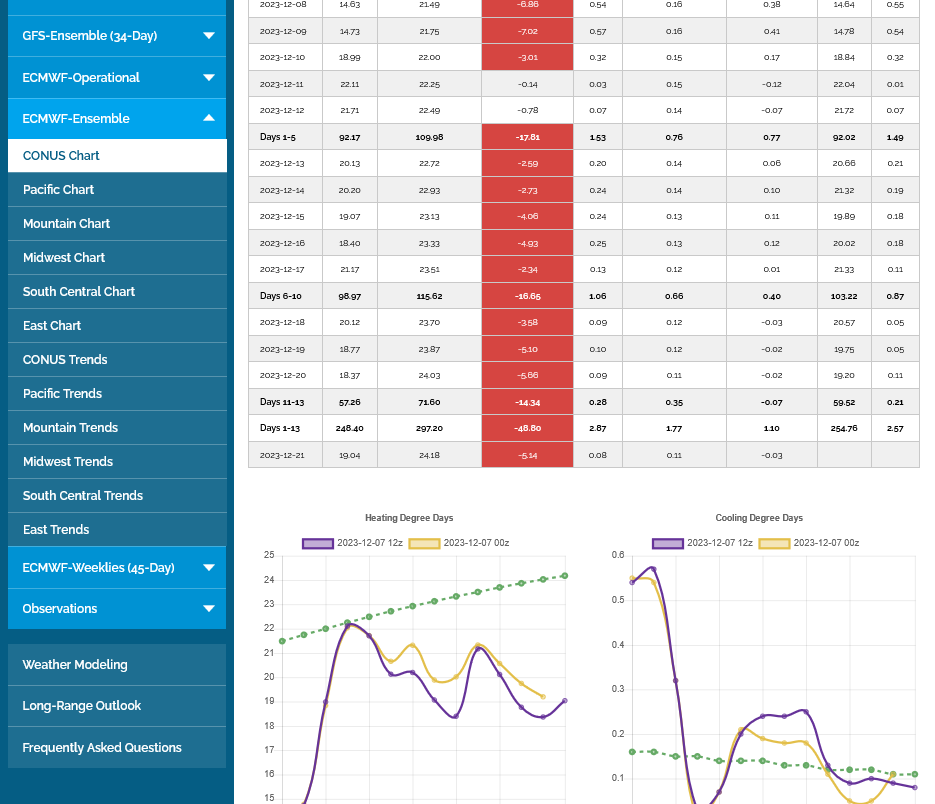
Task: Open the CONUS Chart page
Action: point(61,156)
